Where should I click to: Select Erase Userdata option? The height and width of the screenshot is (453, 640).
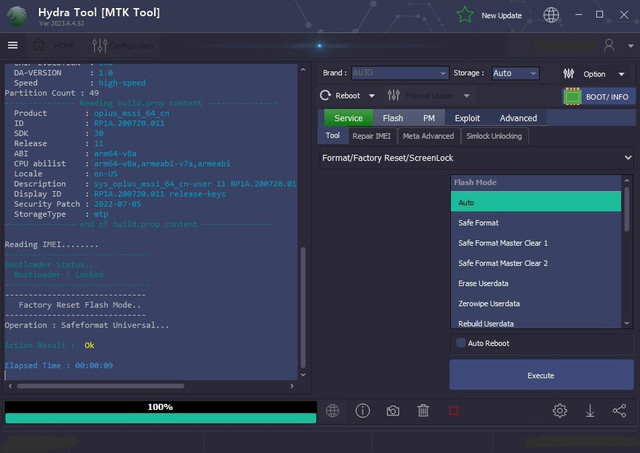[x=536, y=283]
